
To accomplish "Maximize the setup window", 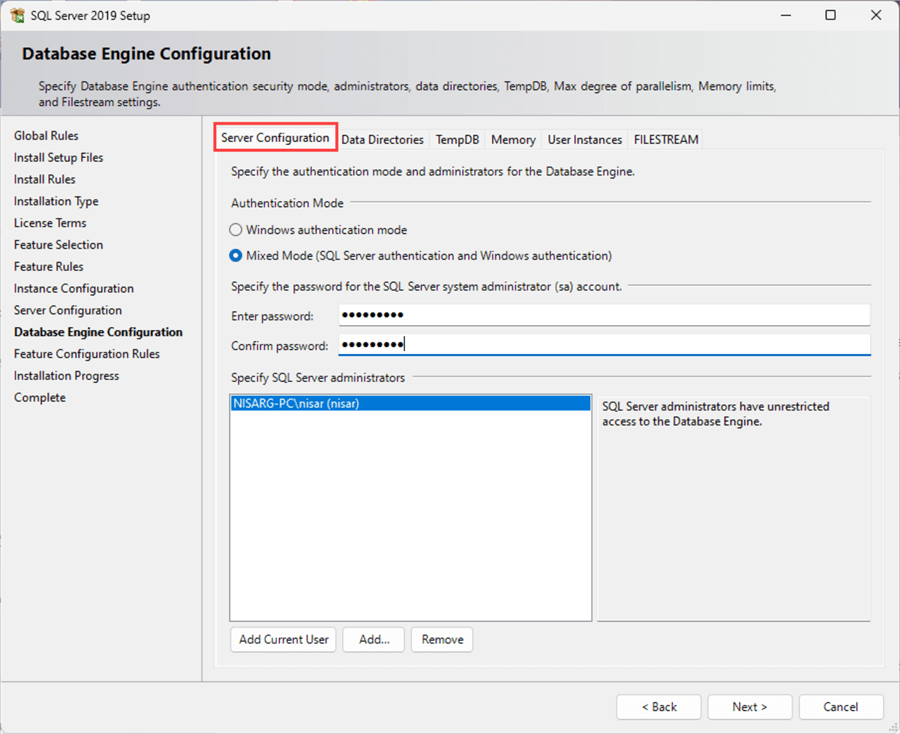I will click(x=831, y=15).
